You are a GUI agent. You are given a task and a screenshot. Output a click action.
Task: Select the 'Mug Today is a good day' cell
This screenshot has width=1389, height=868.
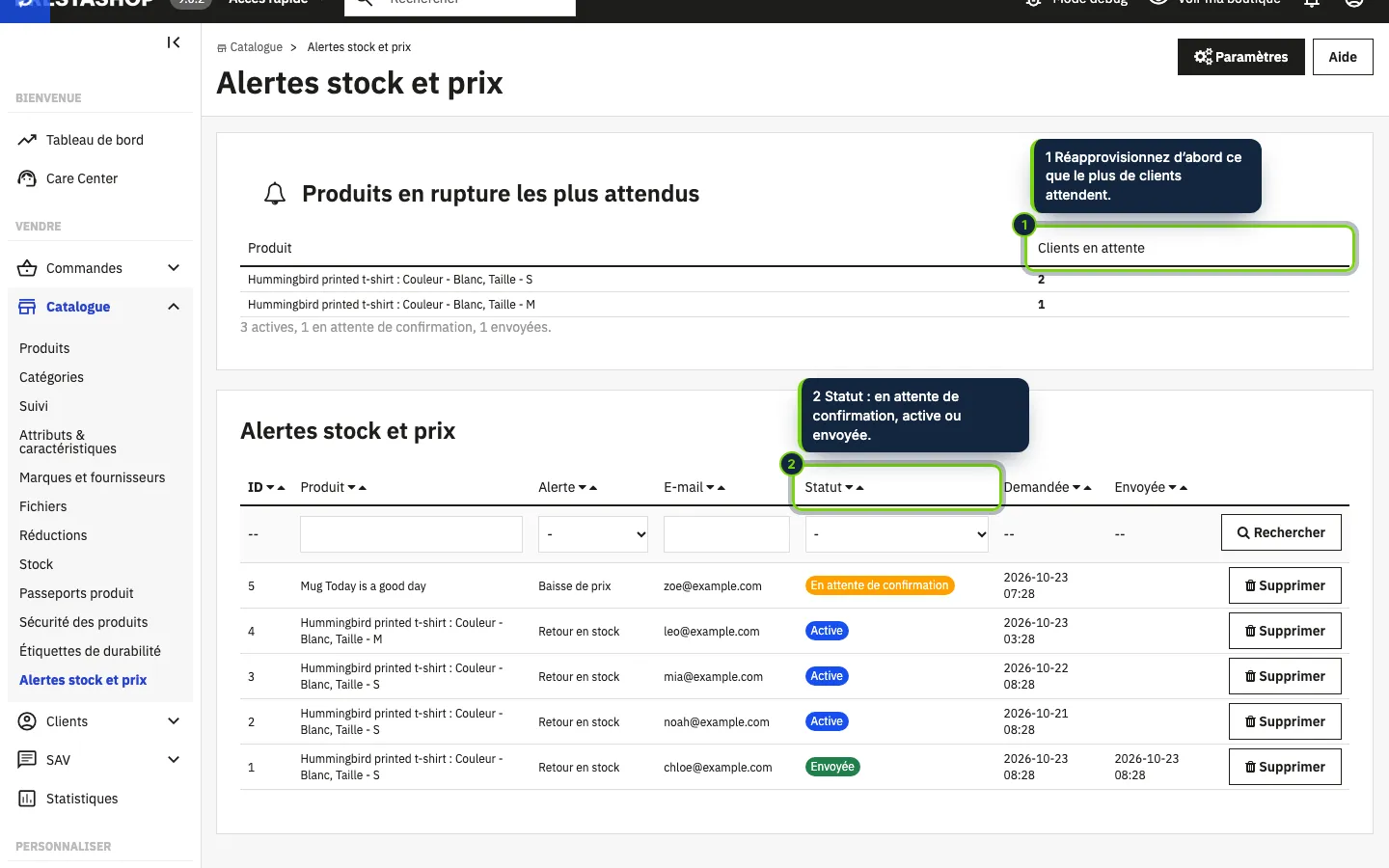(x=363, y=586)
